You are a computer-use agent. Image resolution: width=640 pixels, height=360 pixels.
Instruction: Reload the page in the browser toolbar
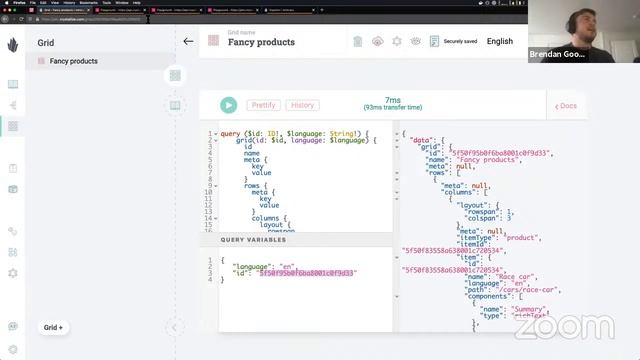click(21, 19)
